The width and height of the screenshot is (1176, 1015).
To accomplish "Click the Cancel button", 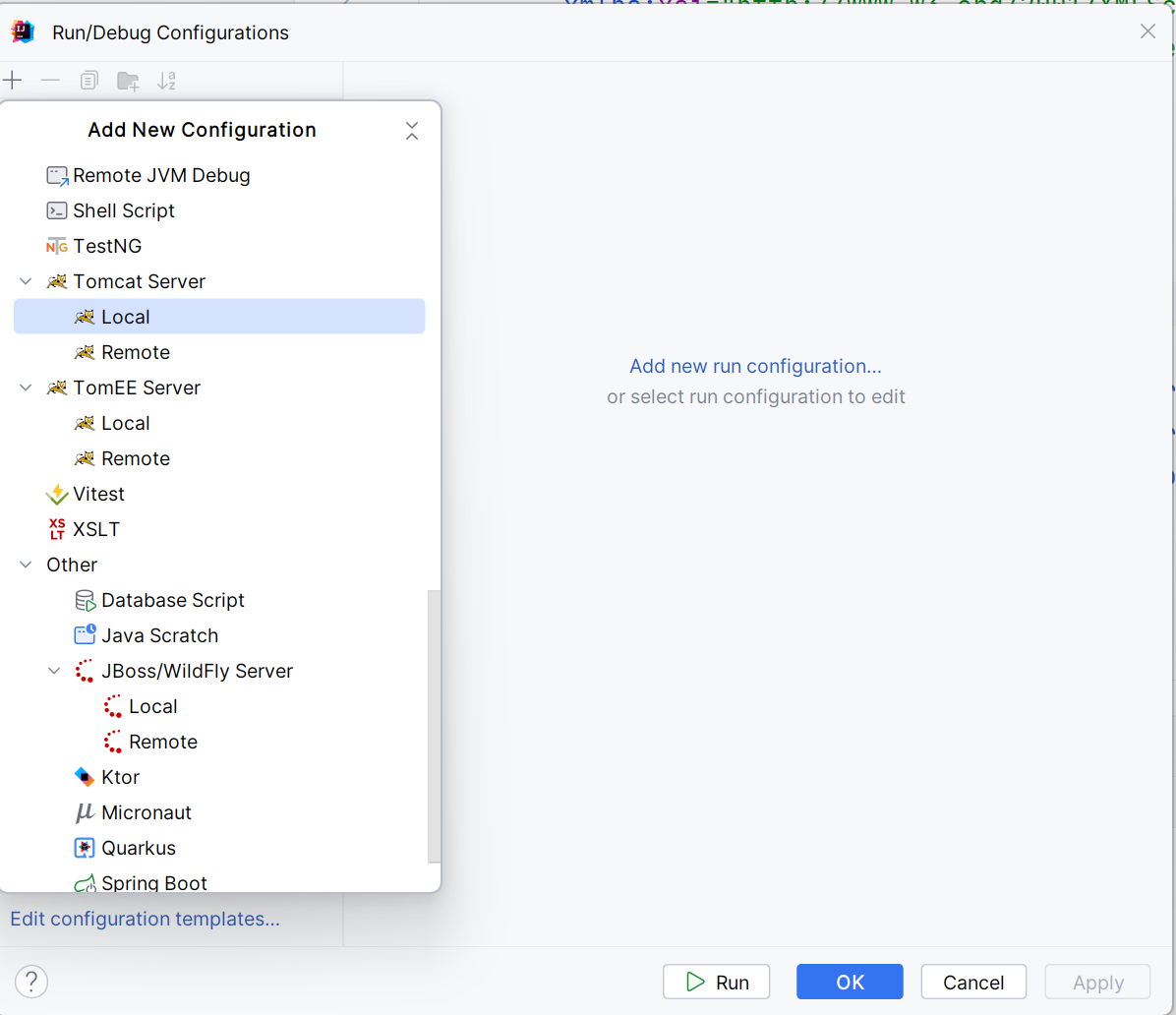I will [x=973, y=982].
